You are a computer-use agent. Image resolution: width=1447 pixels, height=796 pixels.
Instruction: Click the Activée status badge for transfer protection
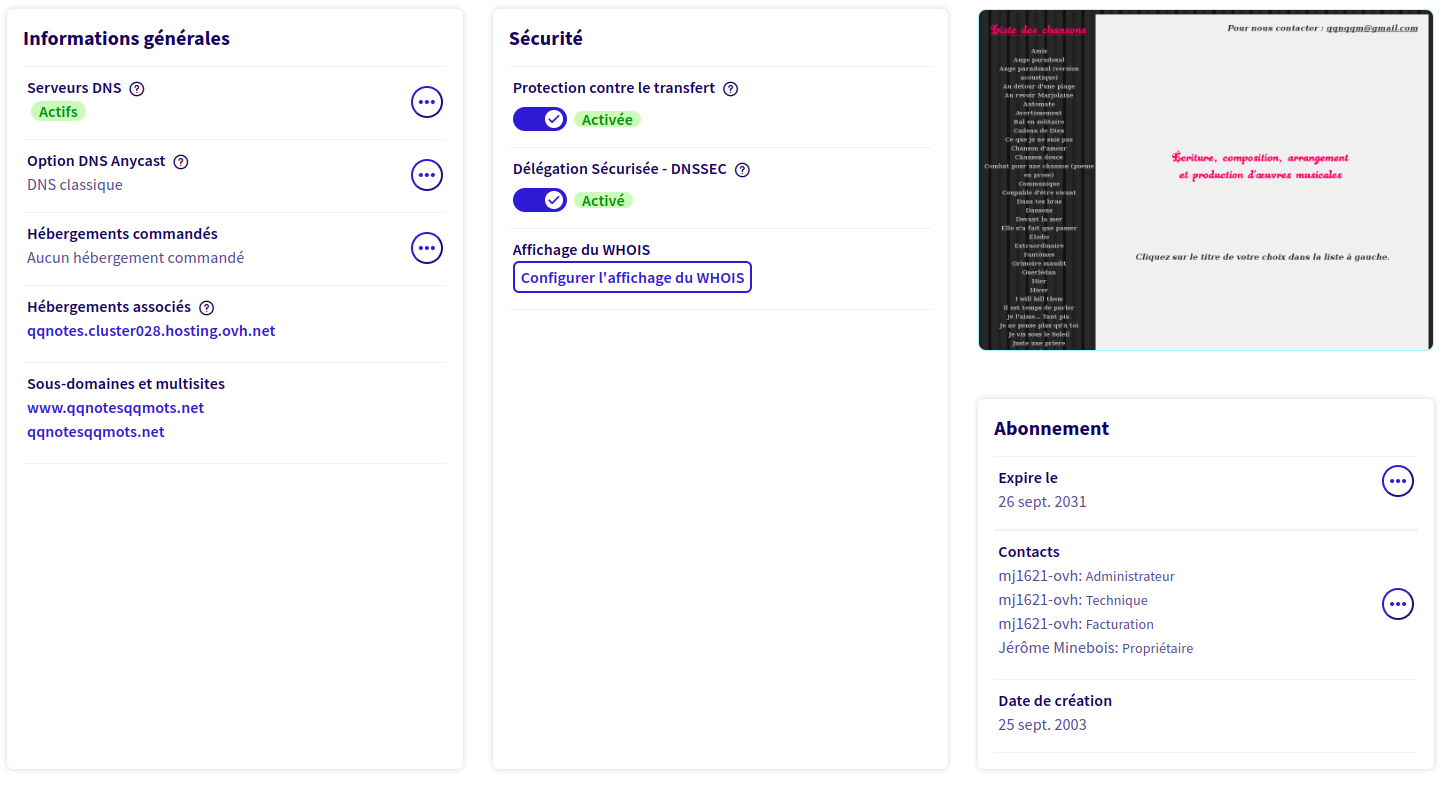click(607, 120)
